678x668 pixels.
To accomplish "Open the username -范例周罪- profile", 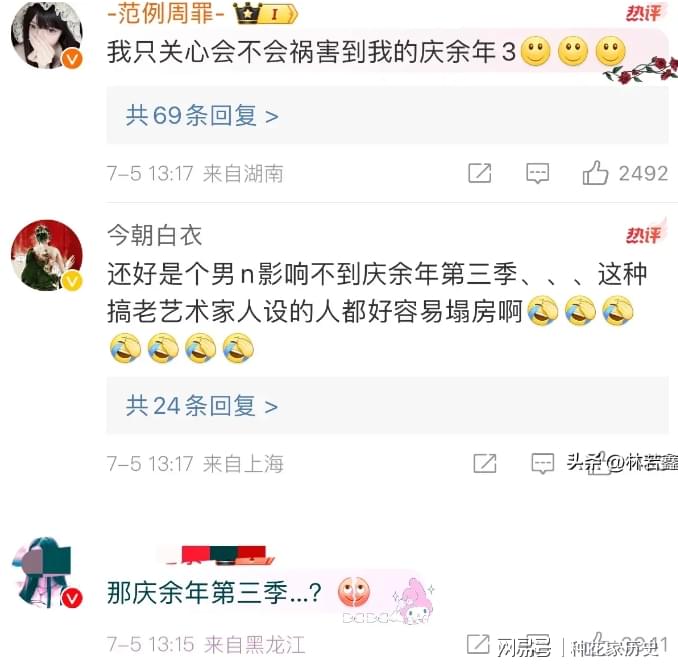I will coord(166,13).
